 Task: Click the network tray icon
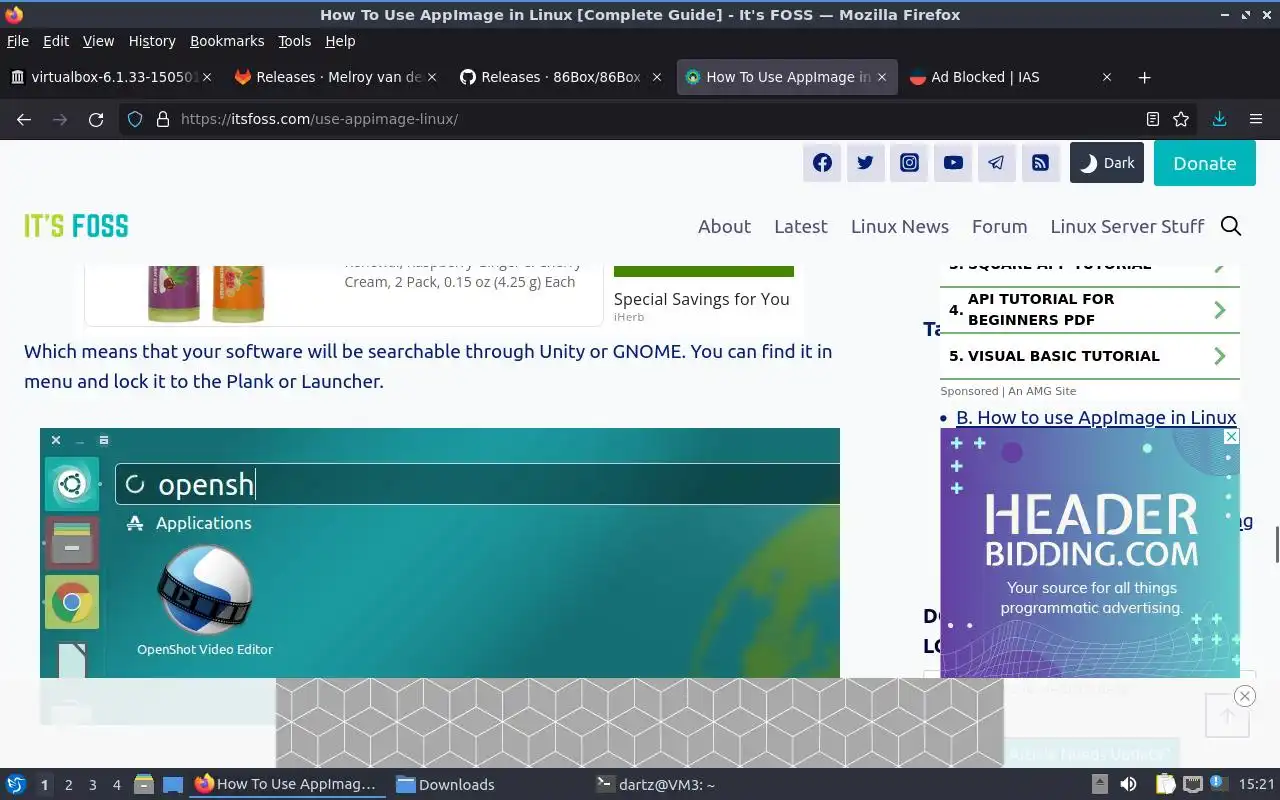(x=1192, y=784)
